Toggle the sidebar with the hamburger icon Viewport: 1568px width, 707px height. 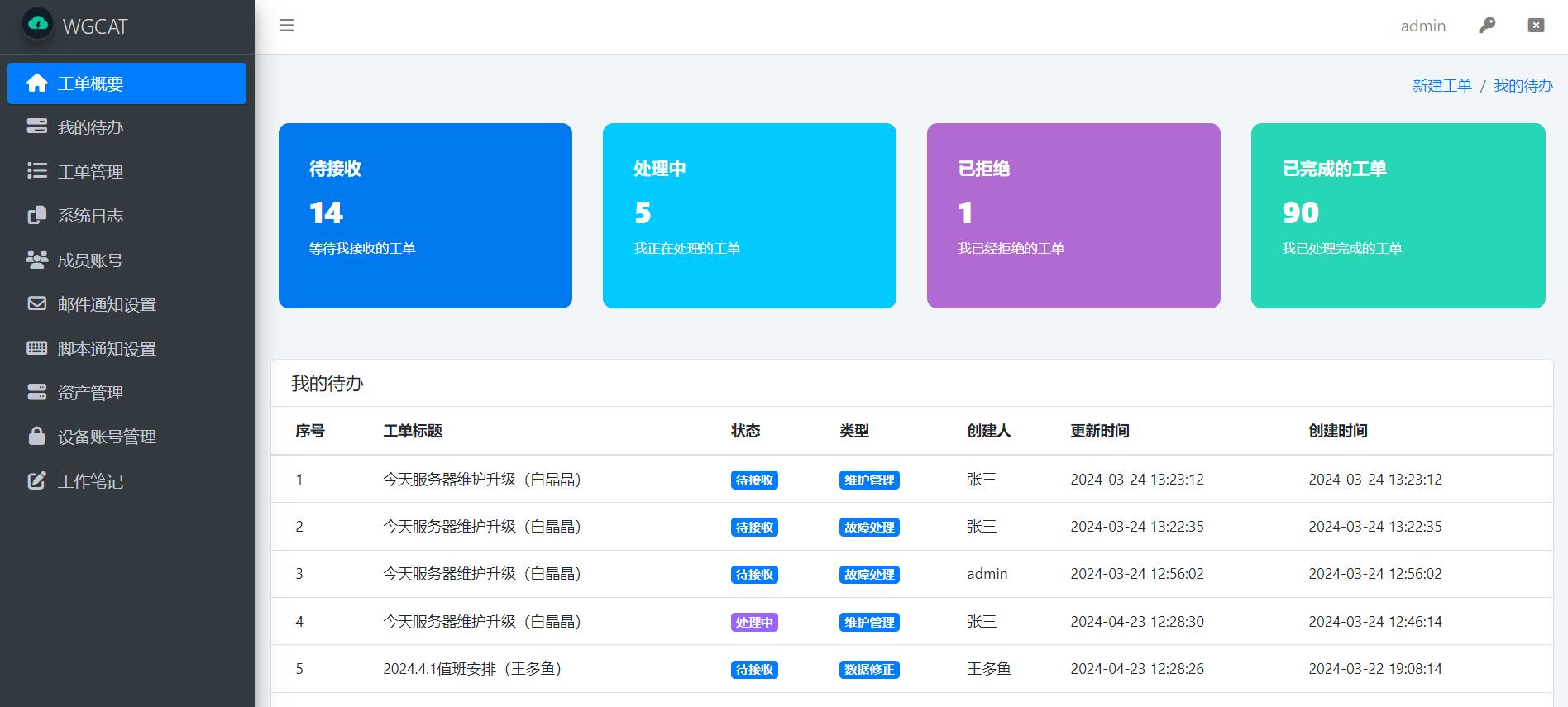[x=287, y=26]
